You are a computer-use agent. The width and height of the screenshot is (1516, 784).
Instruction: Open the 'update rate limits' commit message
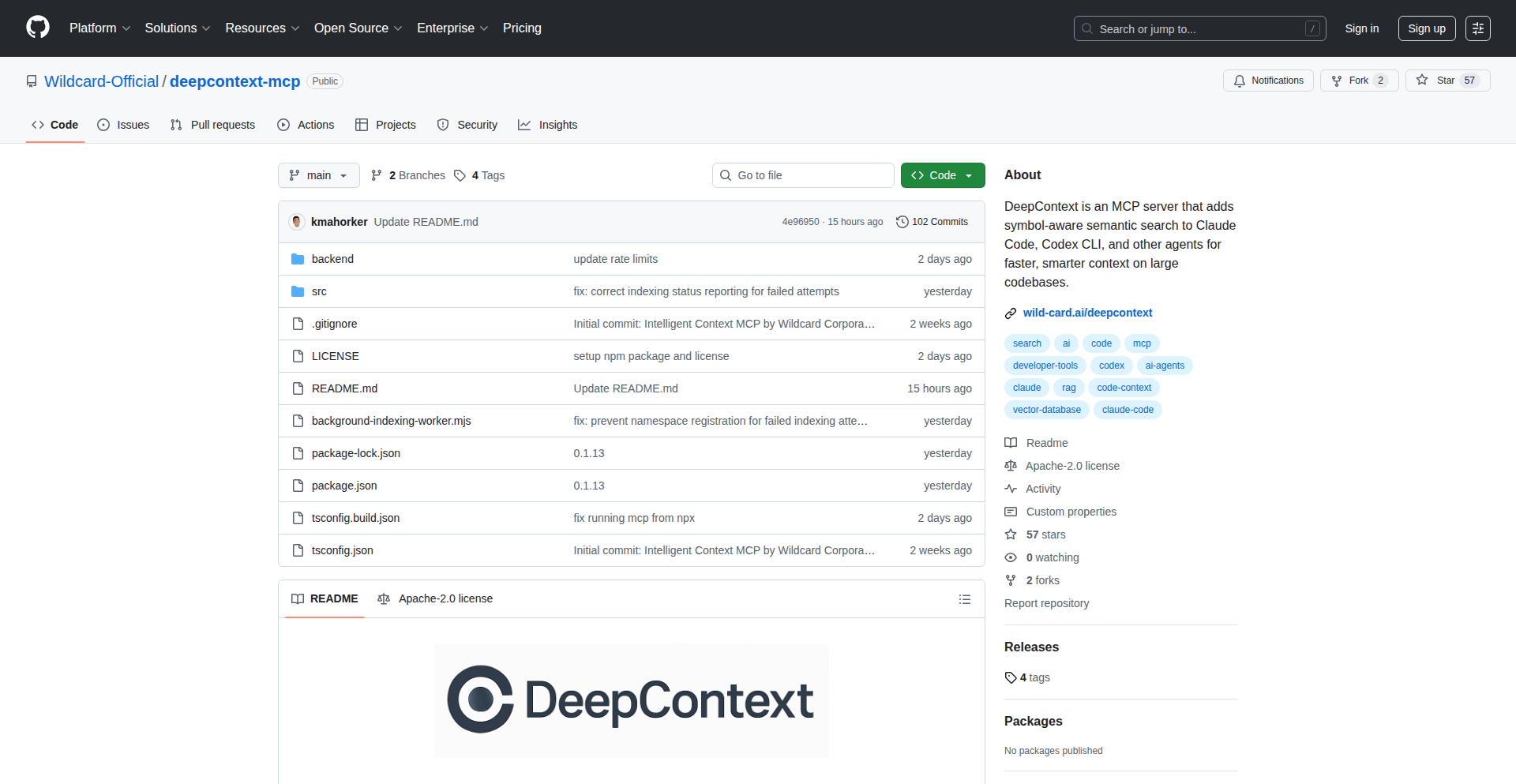point(615,259)
